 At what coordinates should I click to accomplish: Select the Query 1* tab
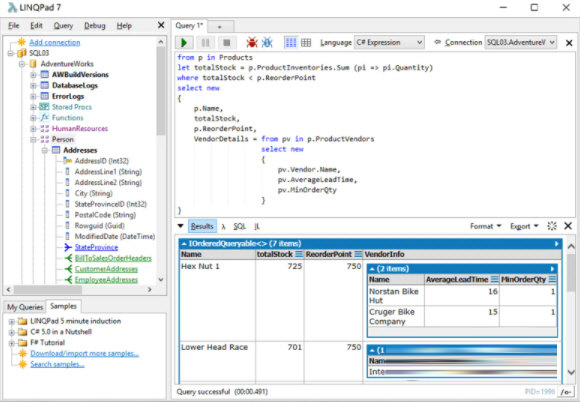[189, 26]
